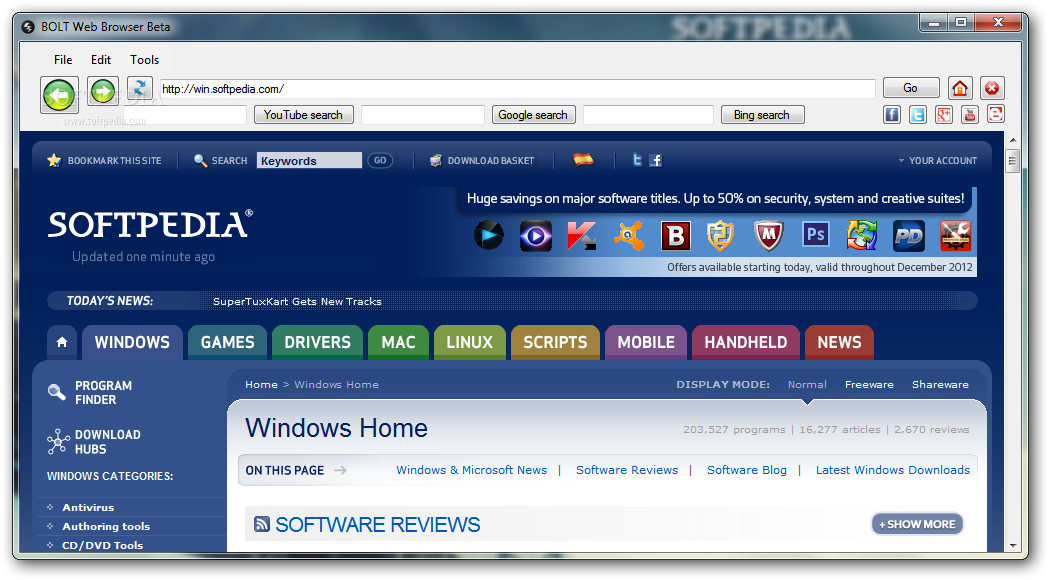Viewport: 1049px width, 580px height.
Task: Open the Software Blog link
Action: tap(747, 470)
